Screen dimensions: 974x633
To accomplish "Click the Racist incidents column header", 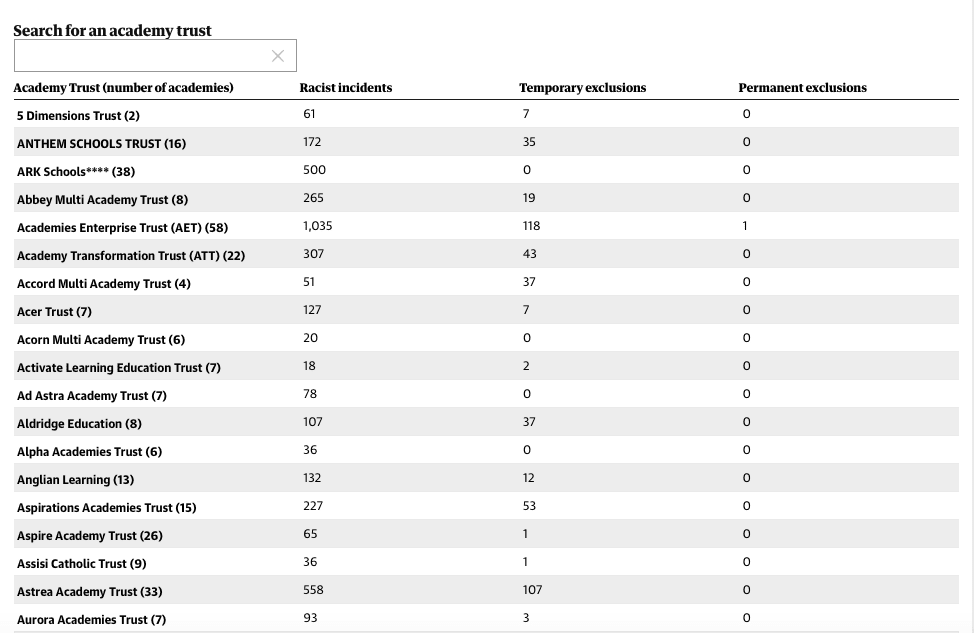I will click(346, 88).
